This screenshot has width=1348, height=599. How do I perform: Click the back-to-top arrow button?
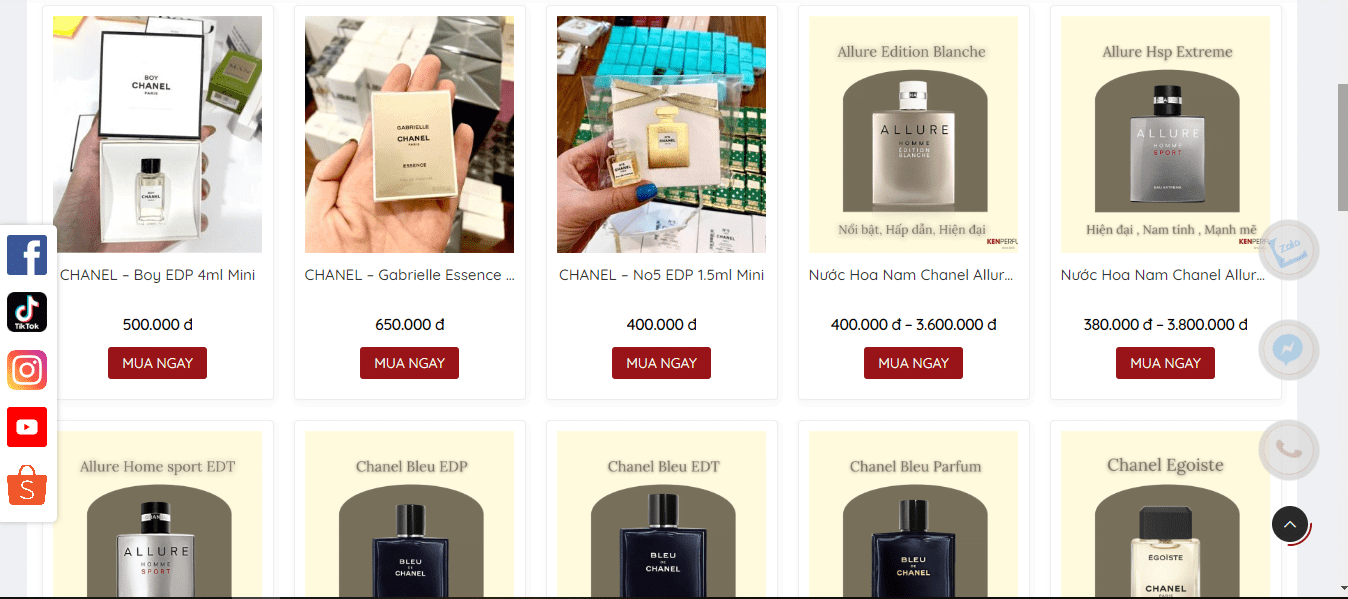[1290, 524]
